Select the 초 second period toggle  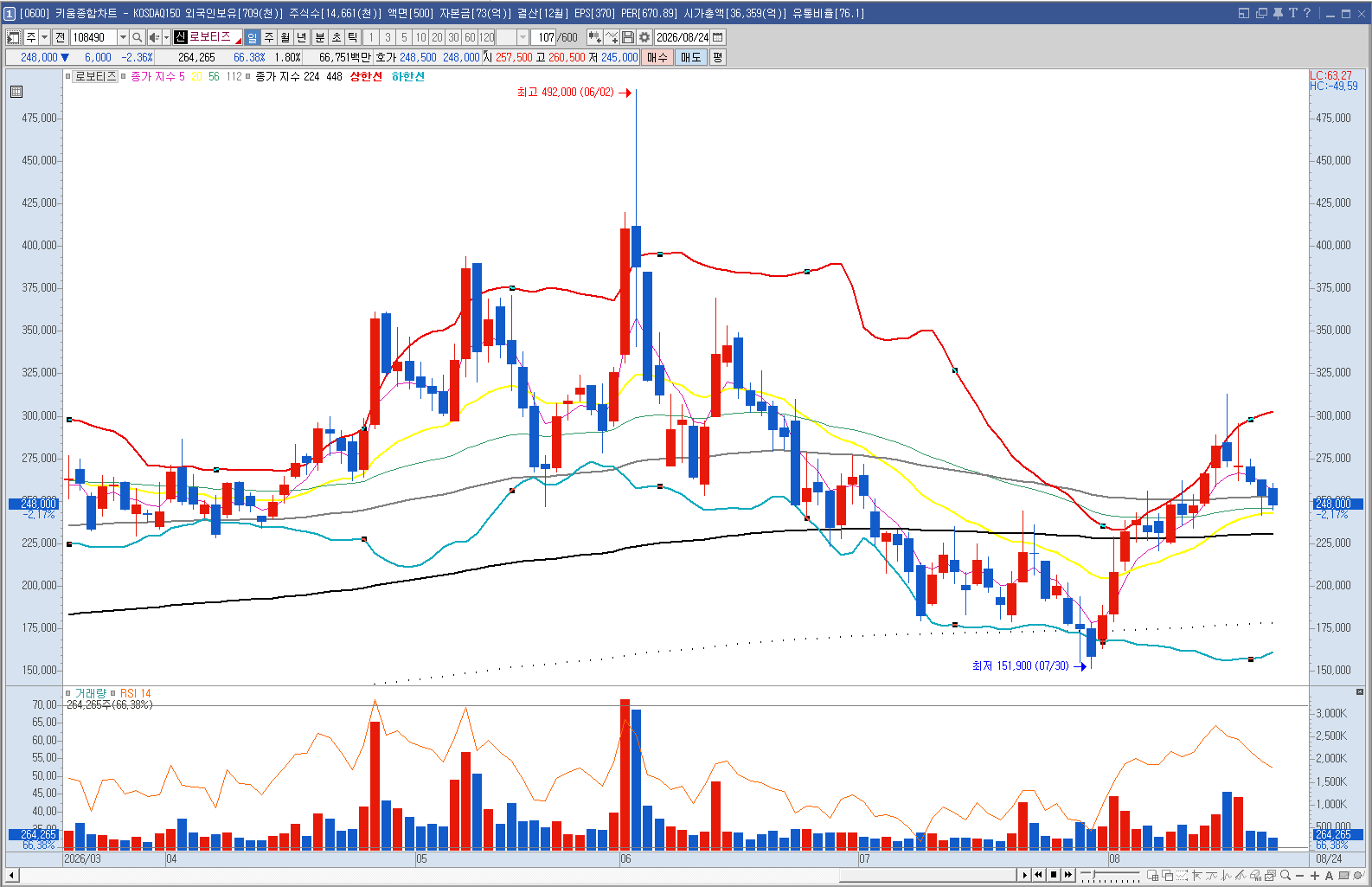[337, 37]
